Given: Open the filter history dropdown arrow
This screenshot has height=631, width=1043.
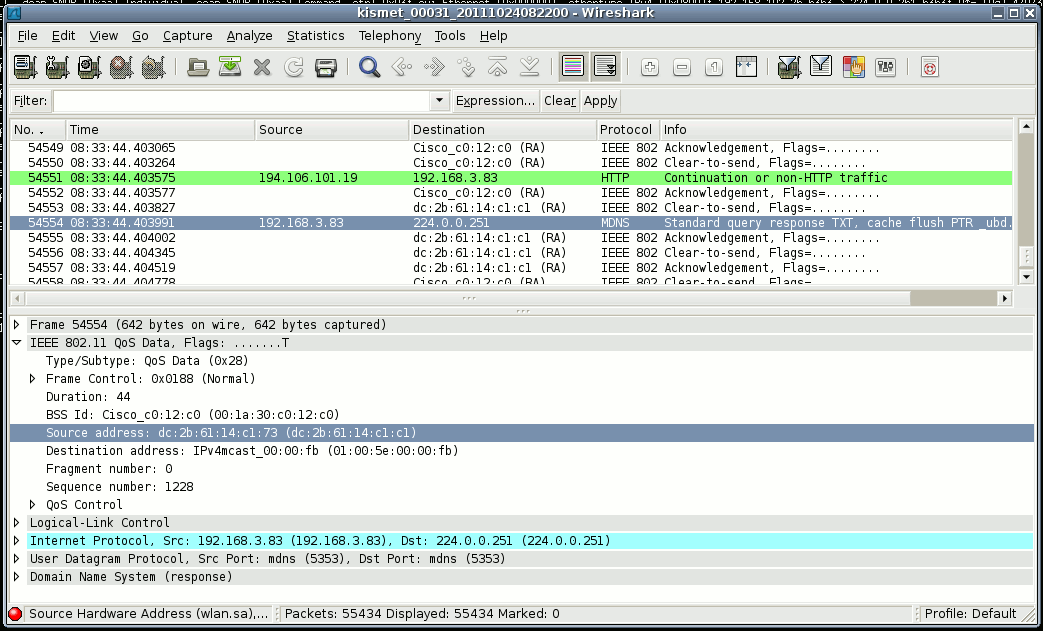Looking at the screenshot, I should [439, 100].
